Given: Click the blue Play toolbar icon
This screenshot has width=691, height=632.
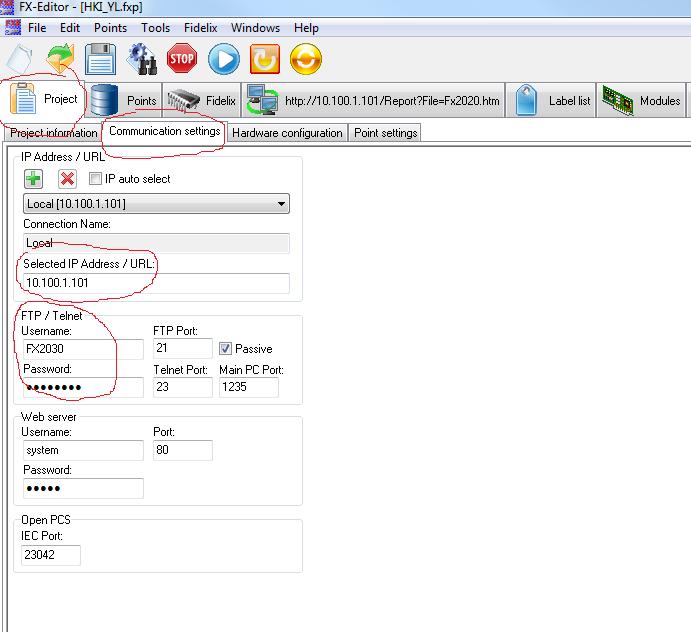Looking at the screenshot, I should 224,59.
